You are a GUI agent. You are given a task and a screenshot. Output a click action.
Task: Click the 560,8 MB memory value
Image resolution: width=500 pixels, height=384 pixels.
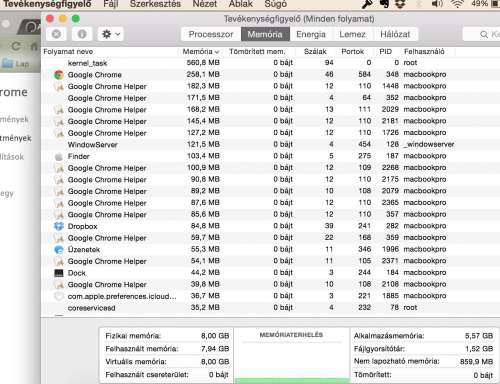pos(203,63)
